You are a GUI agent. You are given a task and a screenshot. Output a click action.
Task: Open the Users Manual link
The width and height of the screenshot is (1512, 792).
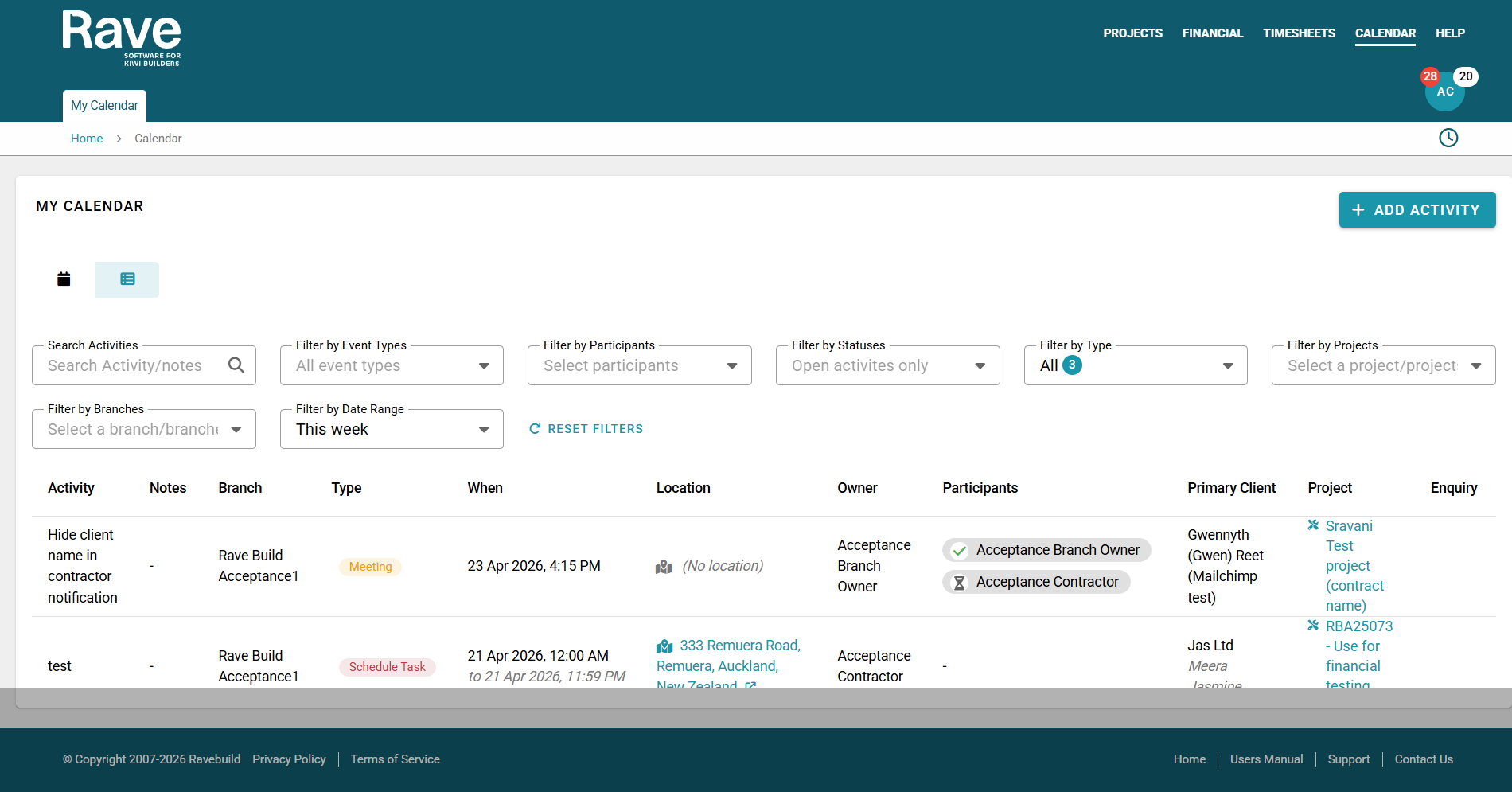(x=1267, y=759)
